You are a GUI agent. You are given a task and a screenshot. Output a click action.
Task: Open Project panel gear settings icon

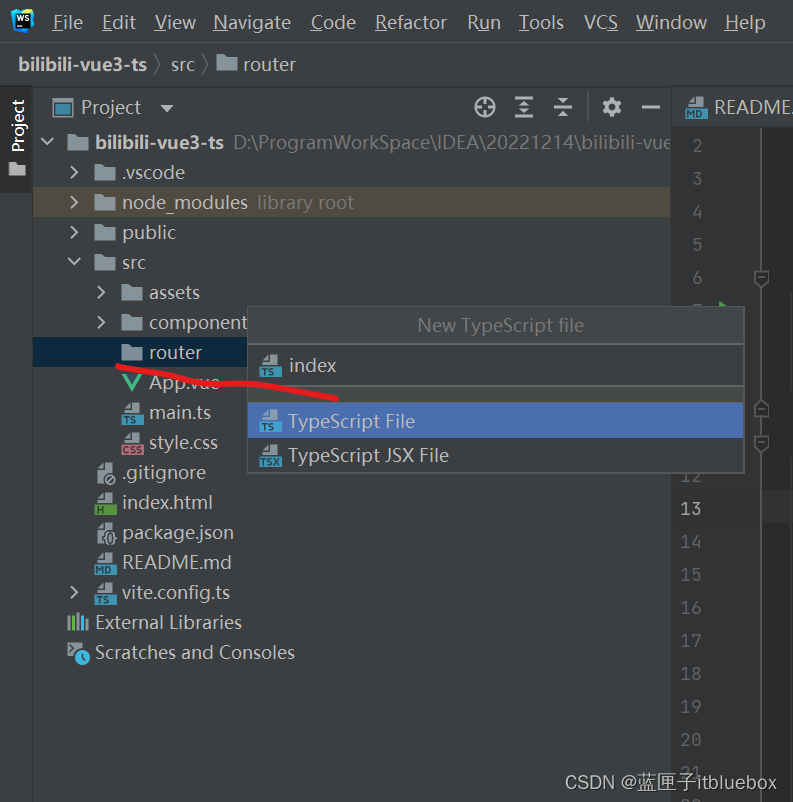tap(611, 107)
